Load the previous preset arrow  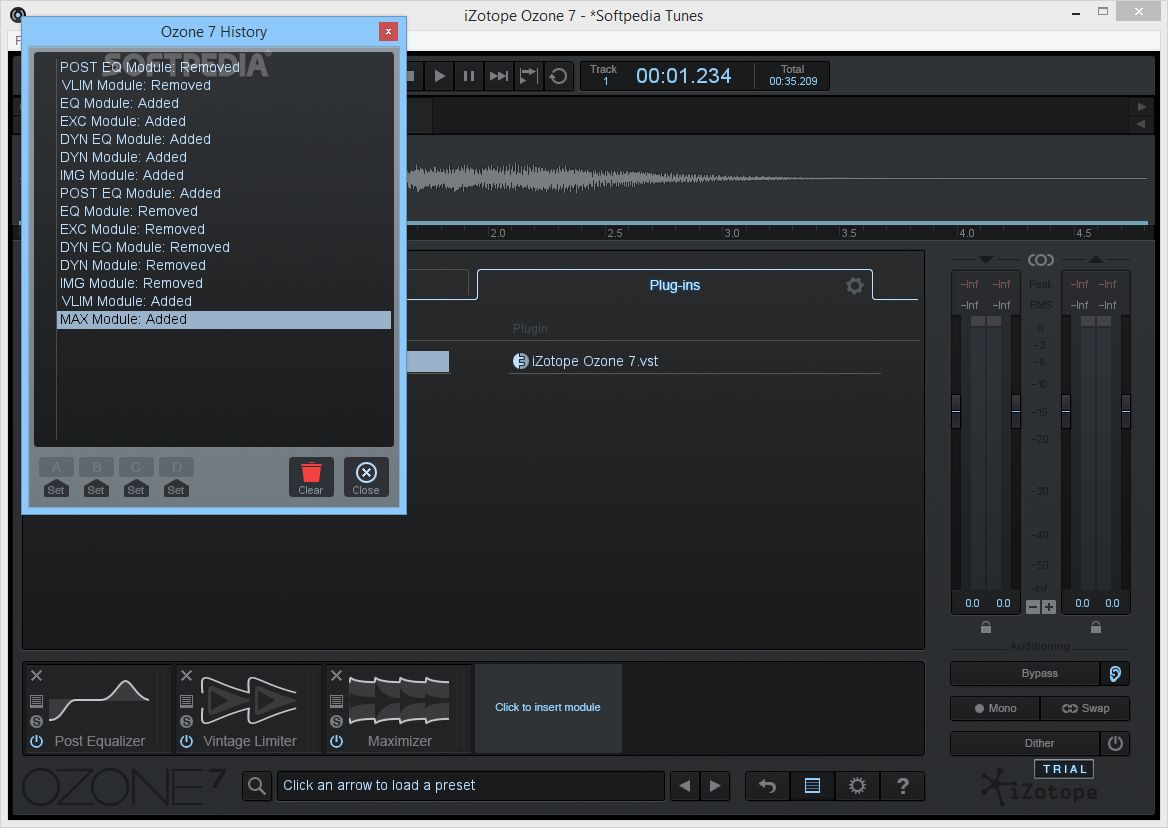pos(685,786)
